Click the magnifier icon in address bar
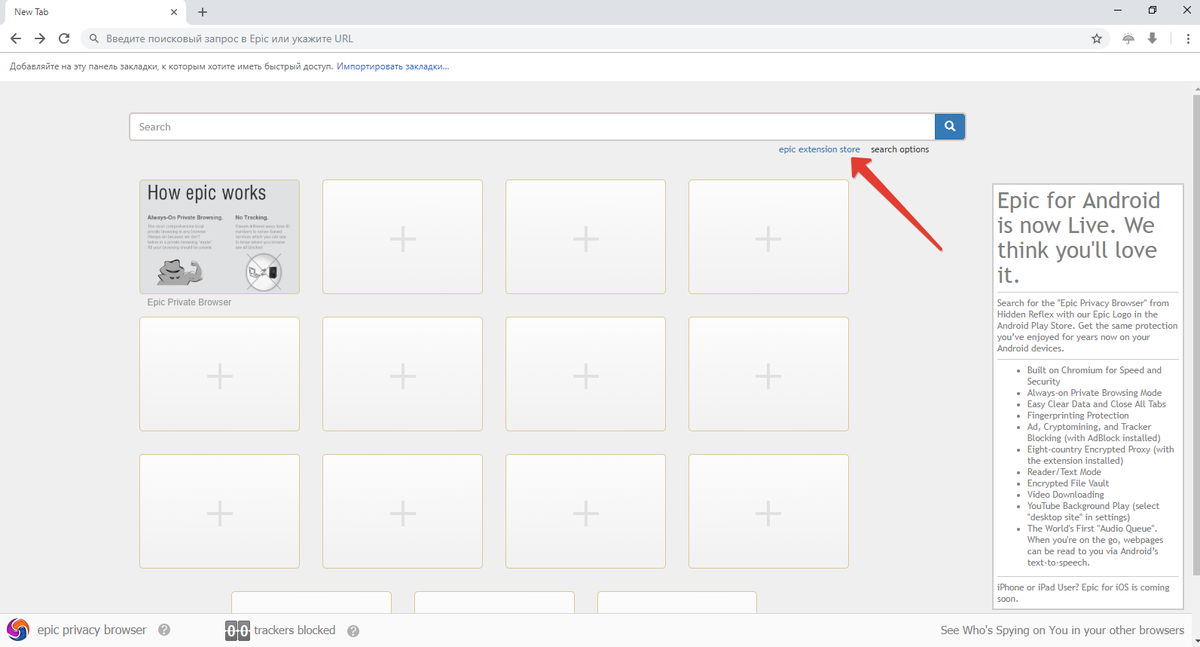This screenshot has width=1200, height=647. tap(94, 39)
